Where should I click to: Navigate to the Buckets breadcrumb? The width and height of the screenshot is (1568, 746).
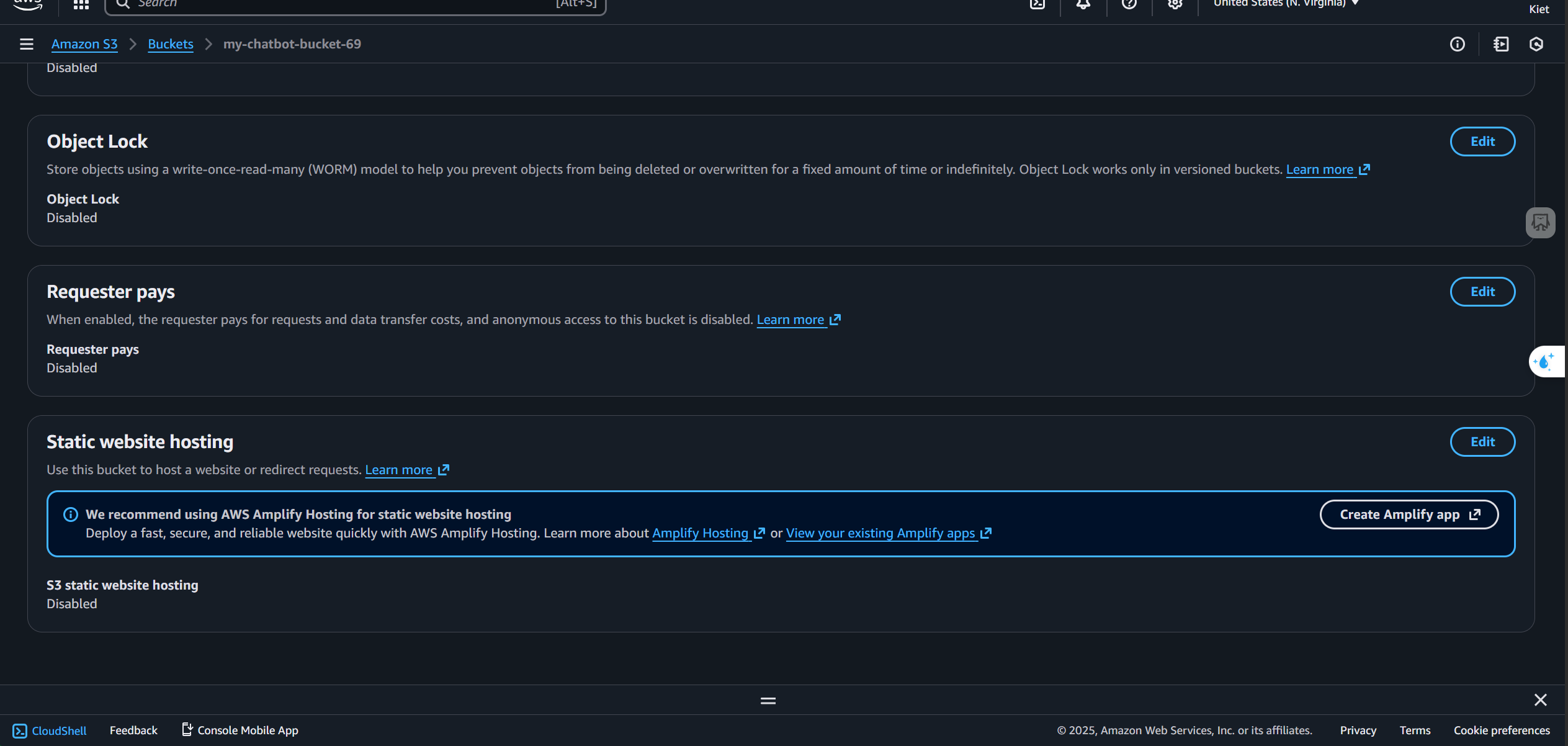pyautogui.click(x=170, y=44)
